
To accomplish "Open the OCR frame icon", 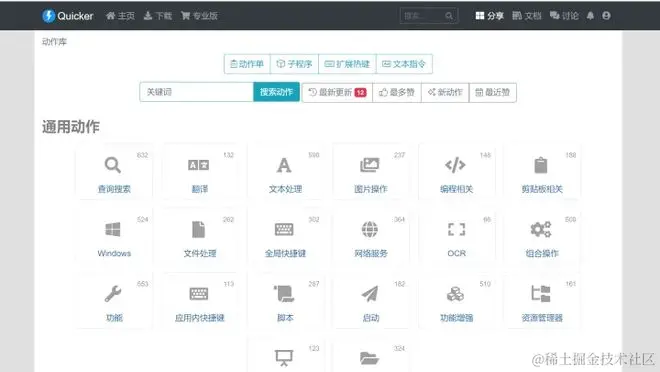I will [x=456, y=229].
